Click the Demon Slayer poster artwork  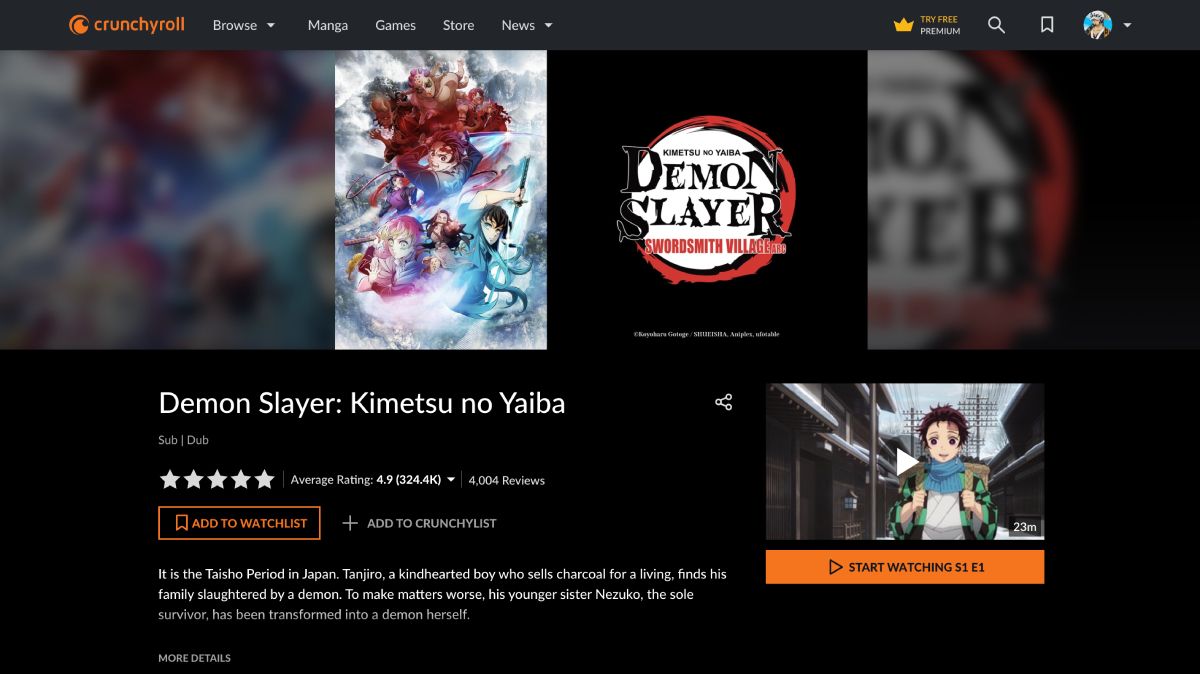click(441, 199)
